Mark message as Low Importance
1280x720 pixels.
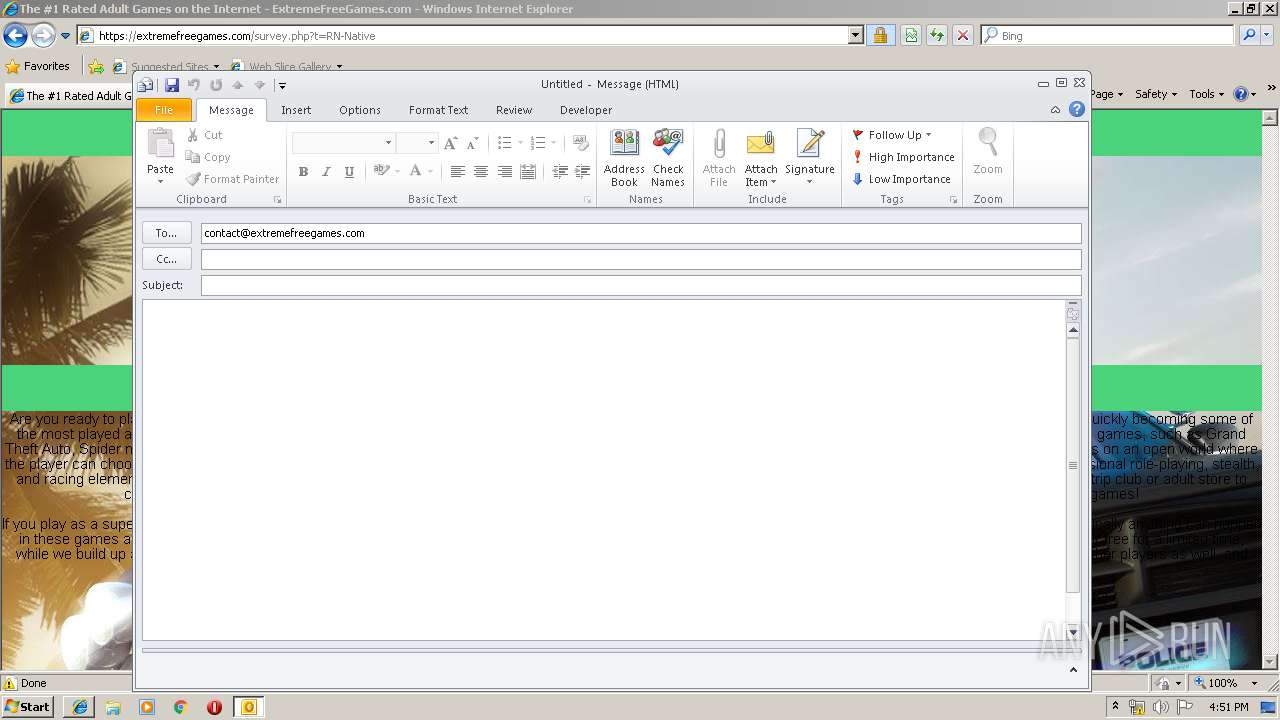click(x=901, y=179)
